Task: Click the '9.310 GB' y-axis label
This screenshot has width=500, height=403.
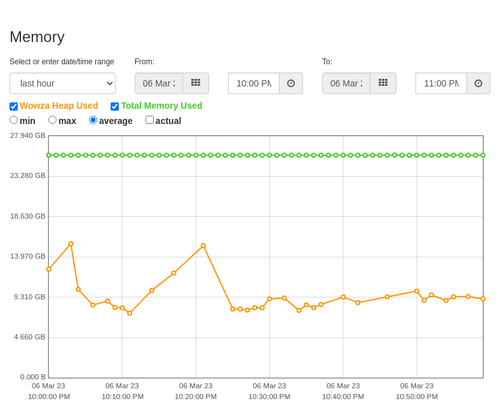Action: tap(29, 297)
